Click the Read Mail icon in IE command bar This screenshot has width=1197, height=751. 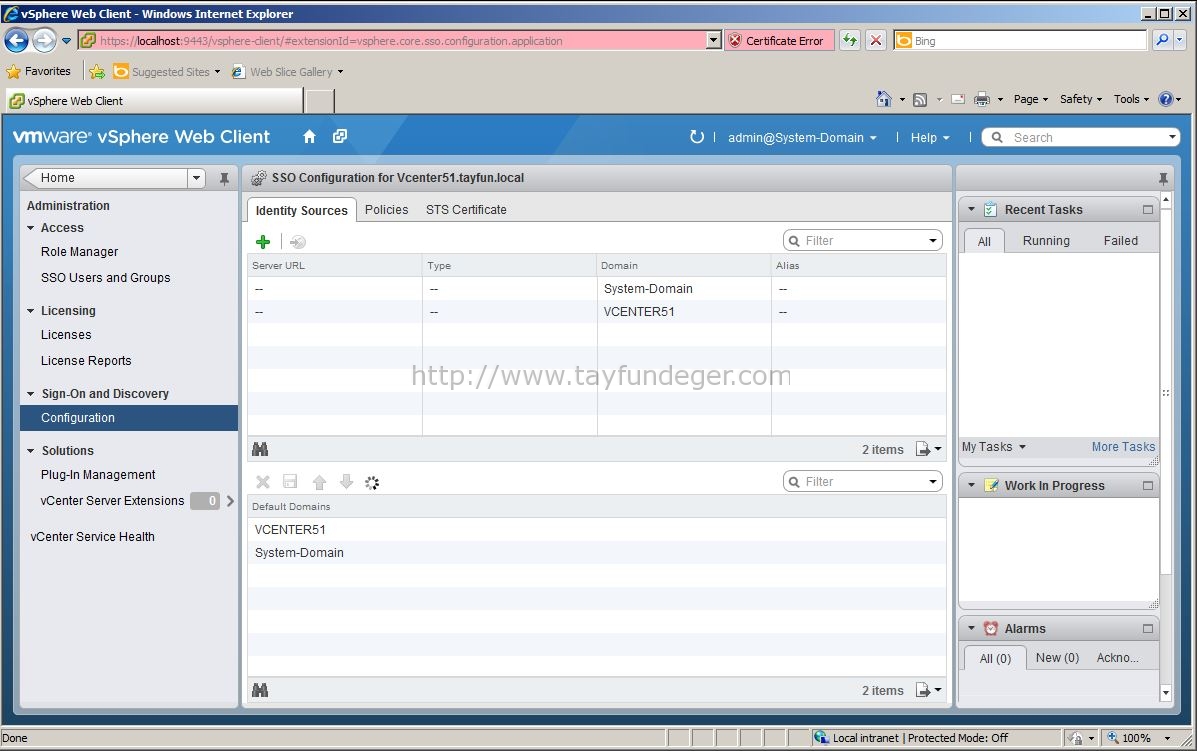click(958, 99)
